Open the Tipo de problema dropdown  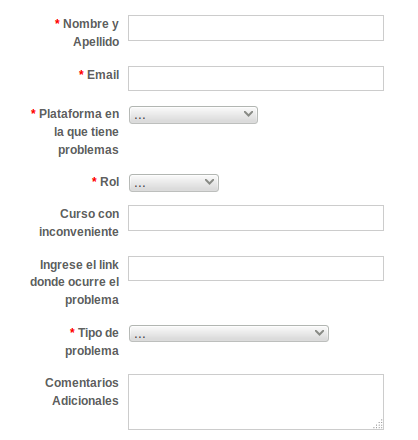tap(229, 333)
